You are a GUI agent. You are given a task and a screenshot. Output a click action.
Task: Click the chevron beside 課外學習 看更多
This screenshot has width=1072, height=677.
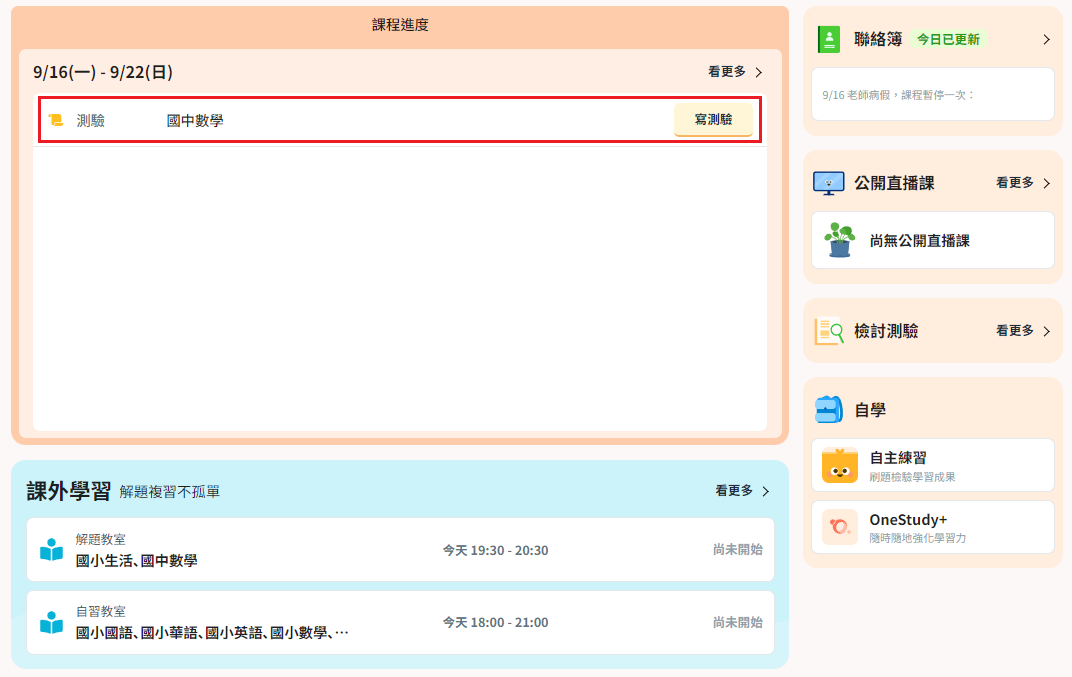pyautogui.click(x=766, y=491)
